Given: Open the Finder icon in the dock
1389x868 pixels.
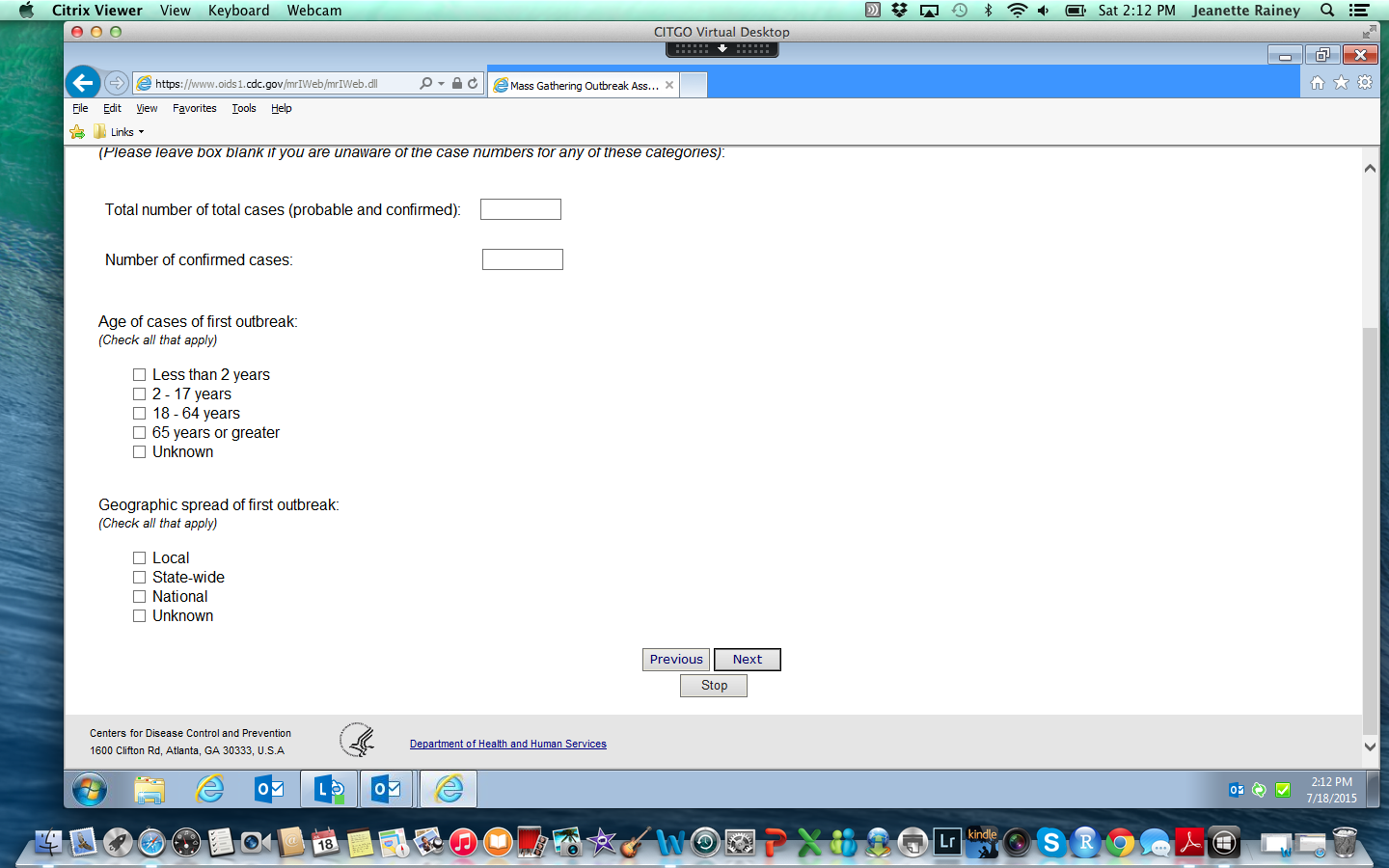Looking at the screenshot, I should click(x=48, y=843).
